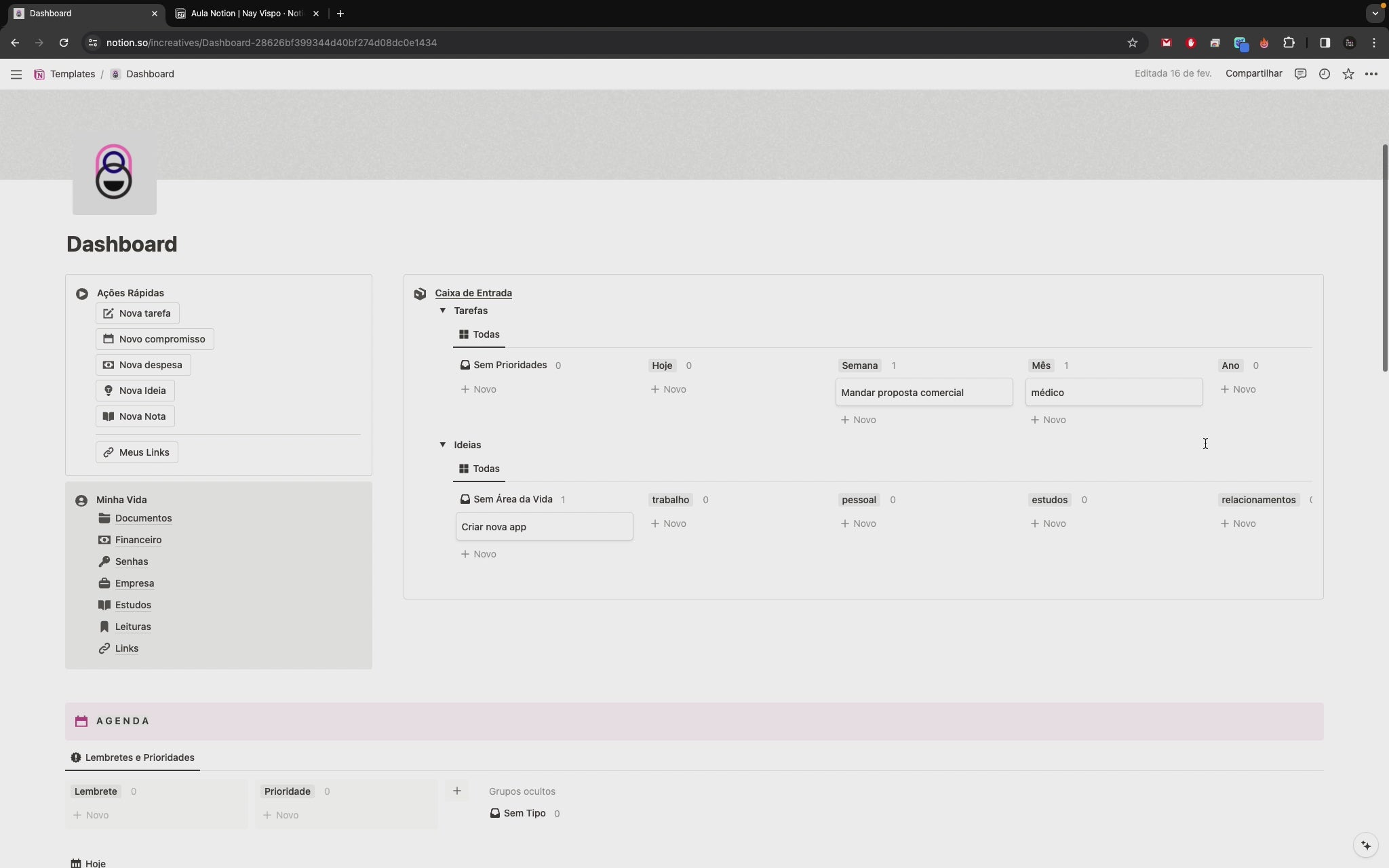View page history clock icon
The image size is (1389, 868).
[1324, 74]
